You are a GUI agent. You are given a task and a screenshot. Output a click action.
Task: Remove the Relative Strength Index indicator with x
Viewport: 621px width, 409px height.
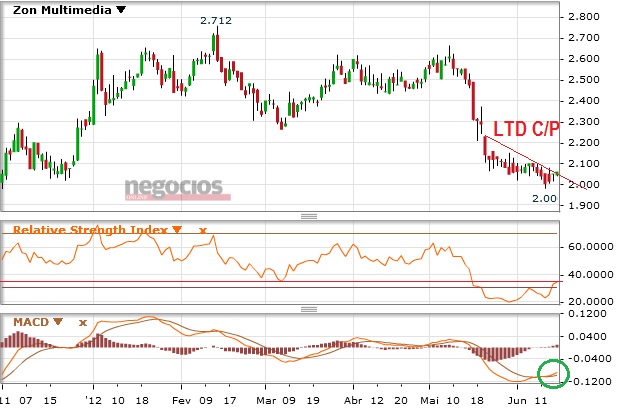pos(203,230)
